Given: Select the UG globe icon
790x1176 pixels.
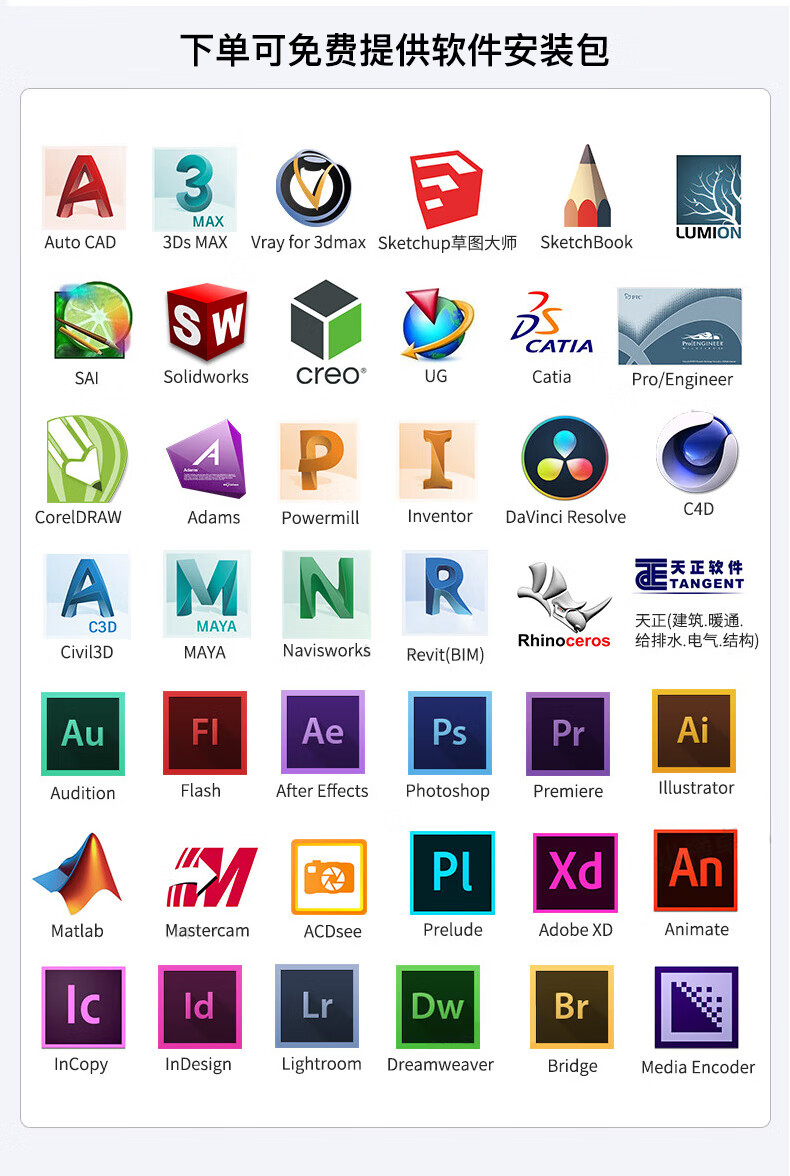Looking at the screenshot, I should click(437, 325).
